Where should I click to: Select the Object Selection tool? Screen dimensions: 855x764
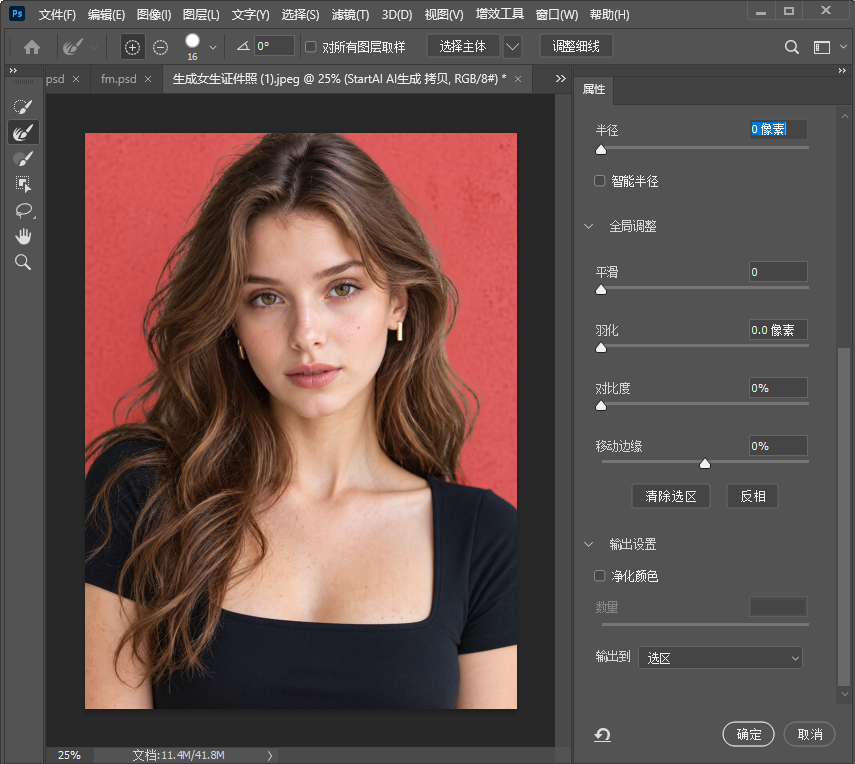tap(23, 184)
